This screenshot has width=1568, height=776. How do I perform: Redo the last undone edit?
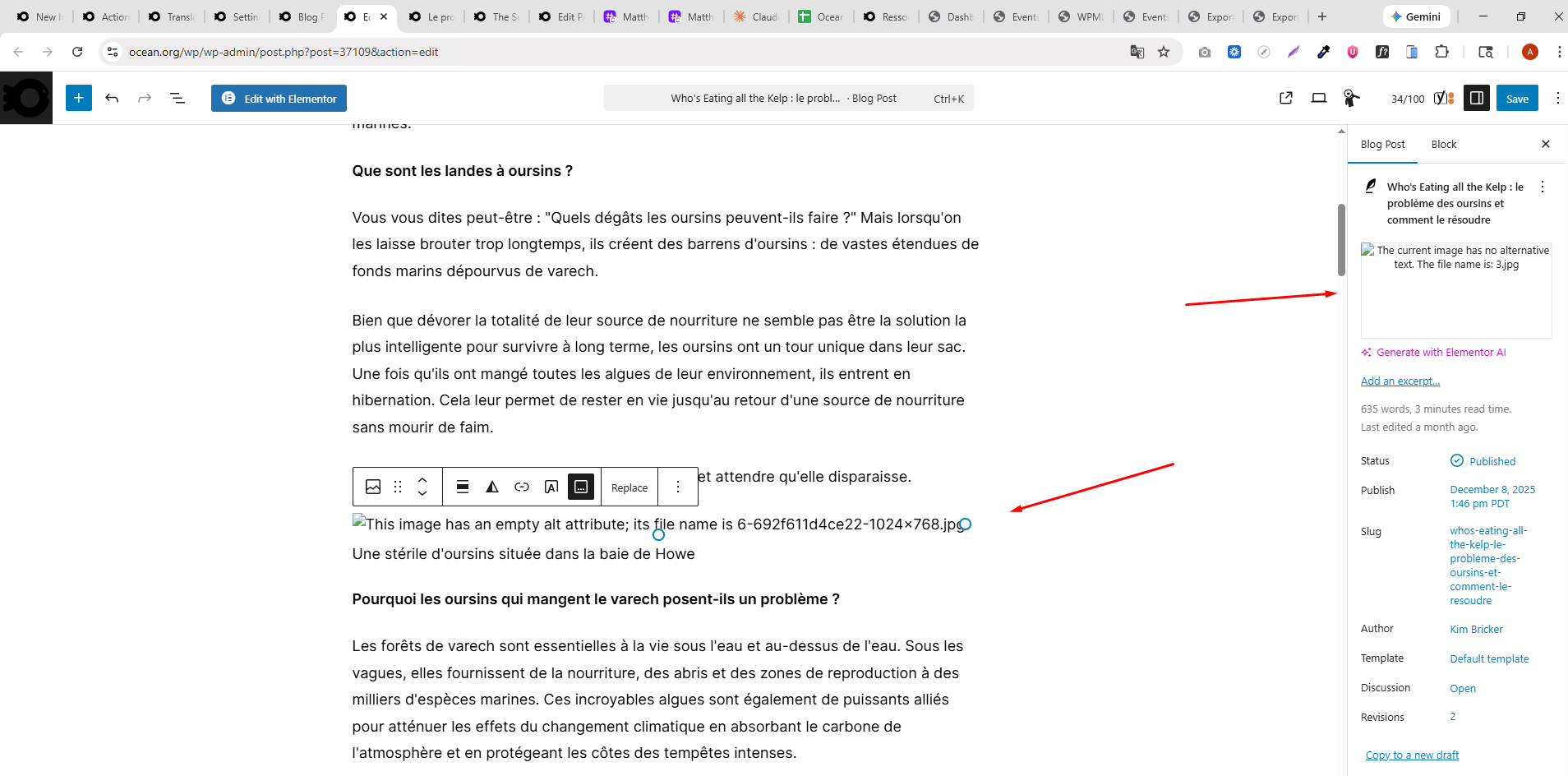[145, 99]
